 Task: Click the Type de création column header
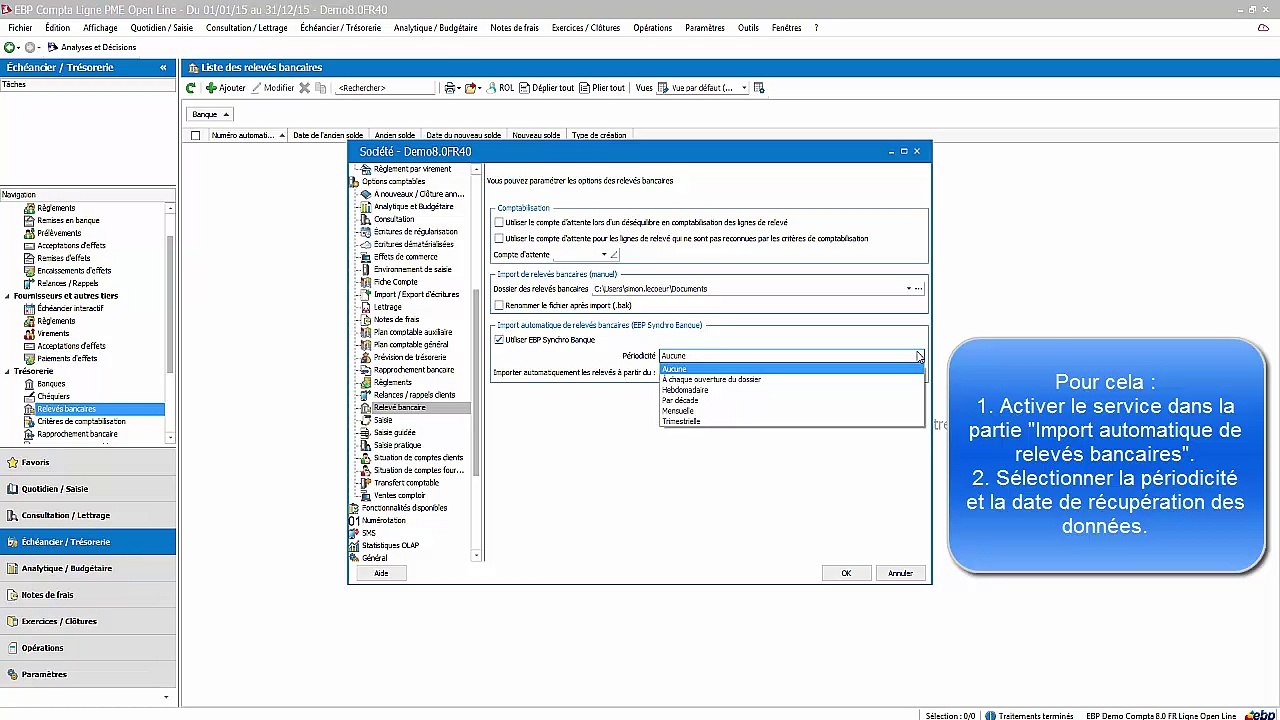(x=599, y=135)
